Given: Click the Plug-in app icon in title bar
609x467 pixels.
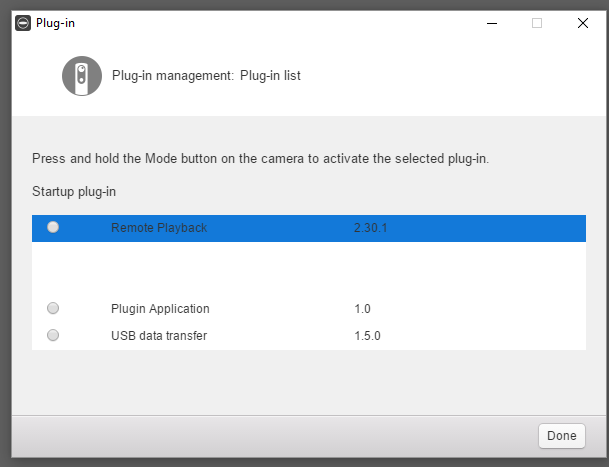Looking at the screenshot, I should pyautogui.click(x=23, y=23).
